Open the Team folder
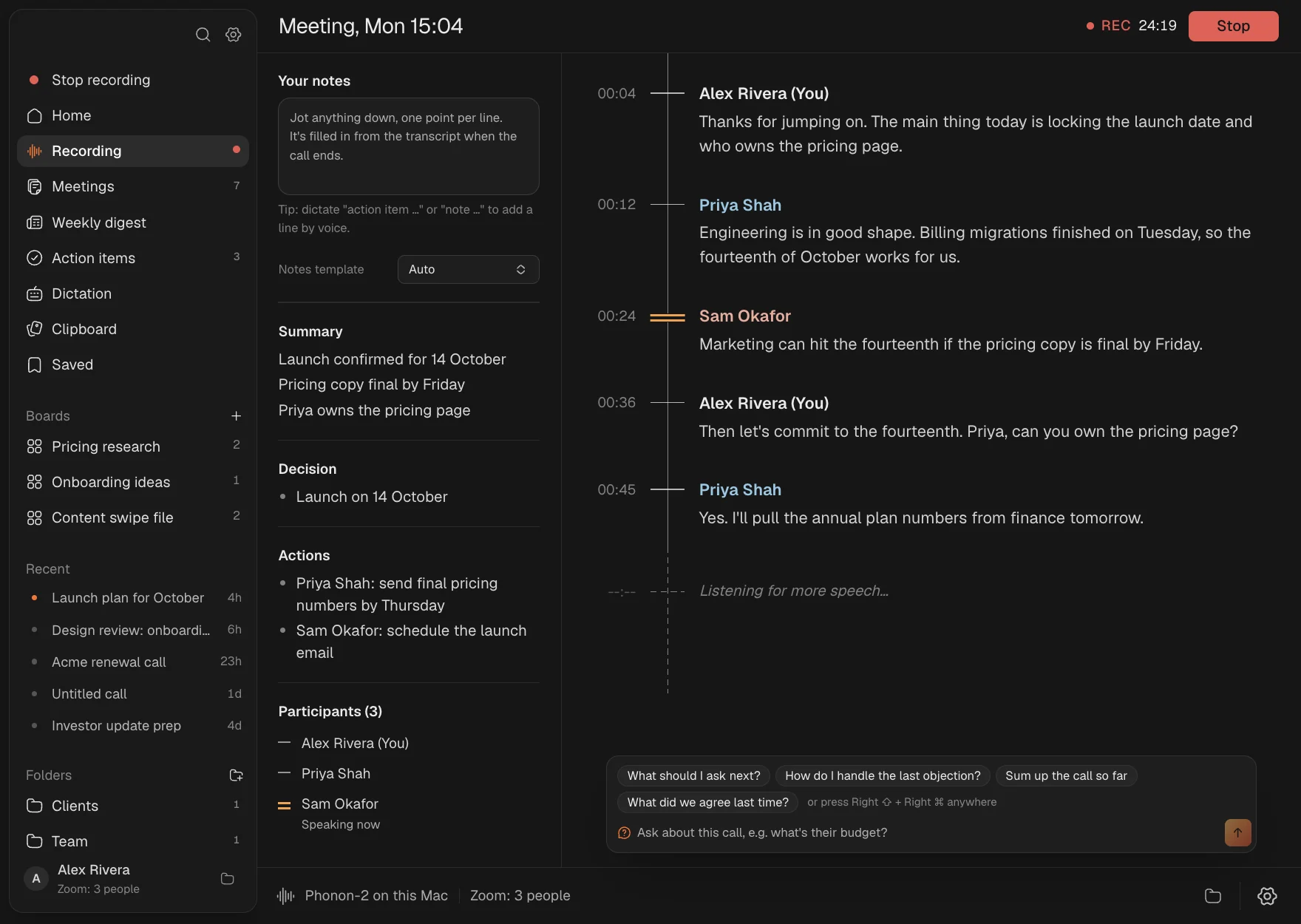Screen dimensions: 1301x924 [133, 841]
